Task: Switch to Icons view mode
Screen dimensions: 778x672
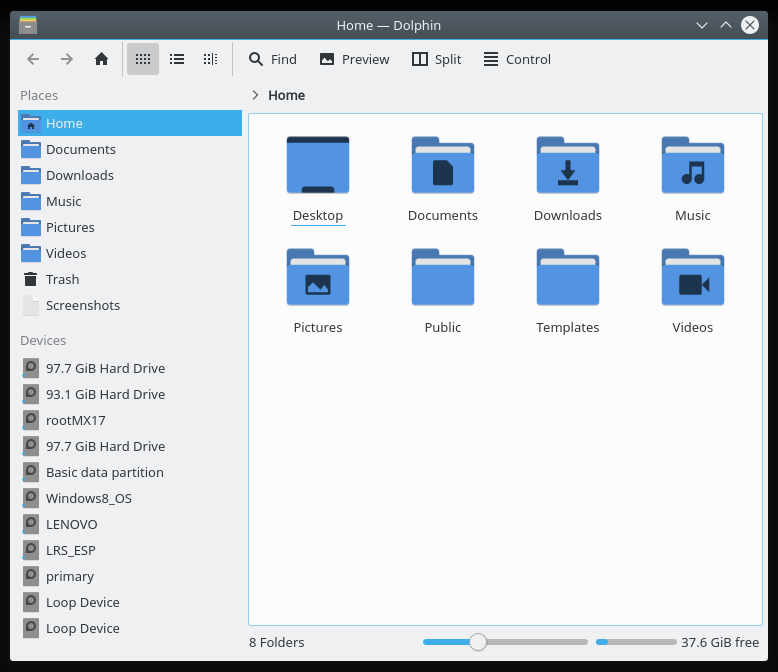Action: pyautogui.click(x=143, y=59)
